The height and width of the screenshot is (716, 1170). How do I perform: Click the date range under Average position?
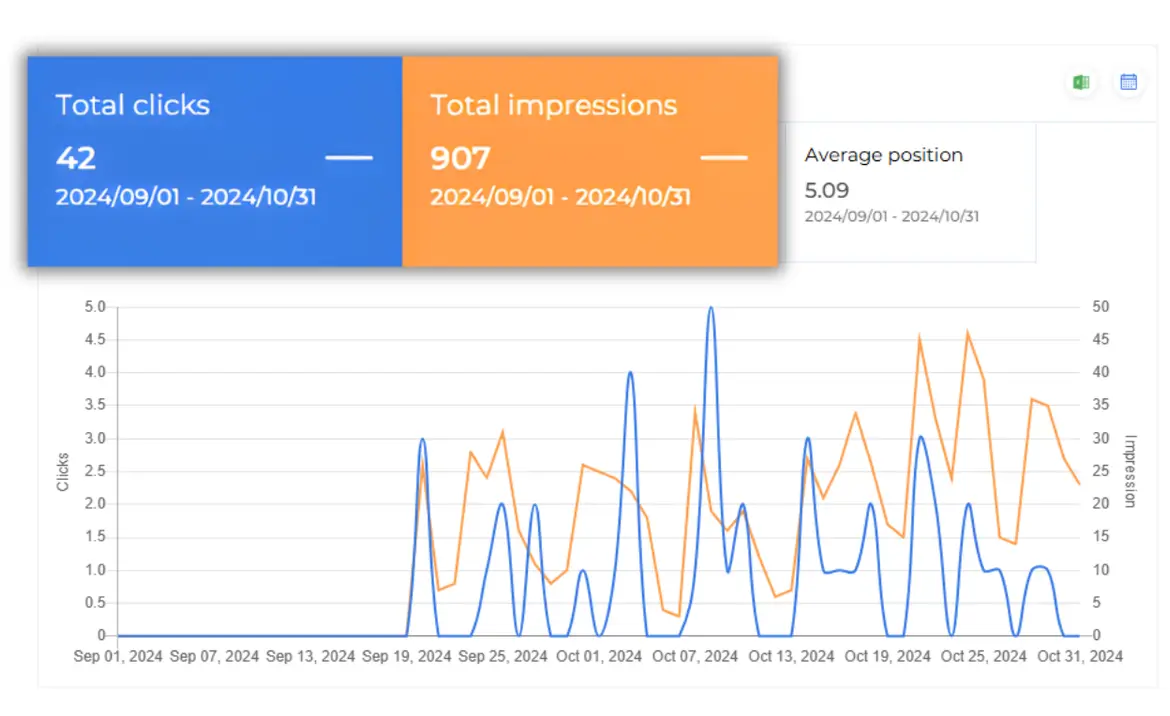(891, 216)
